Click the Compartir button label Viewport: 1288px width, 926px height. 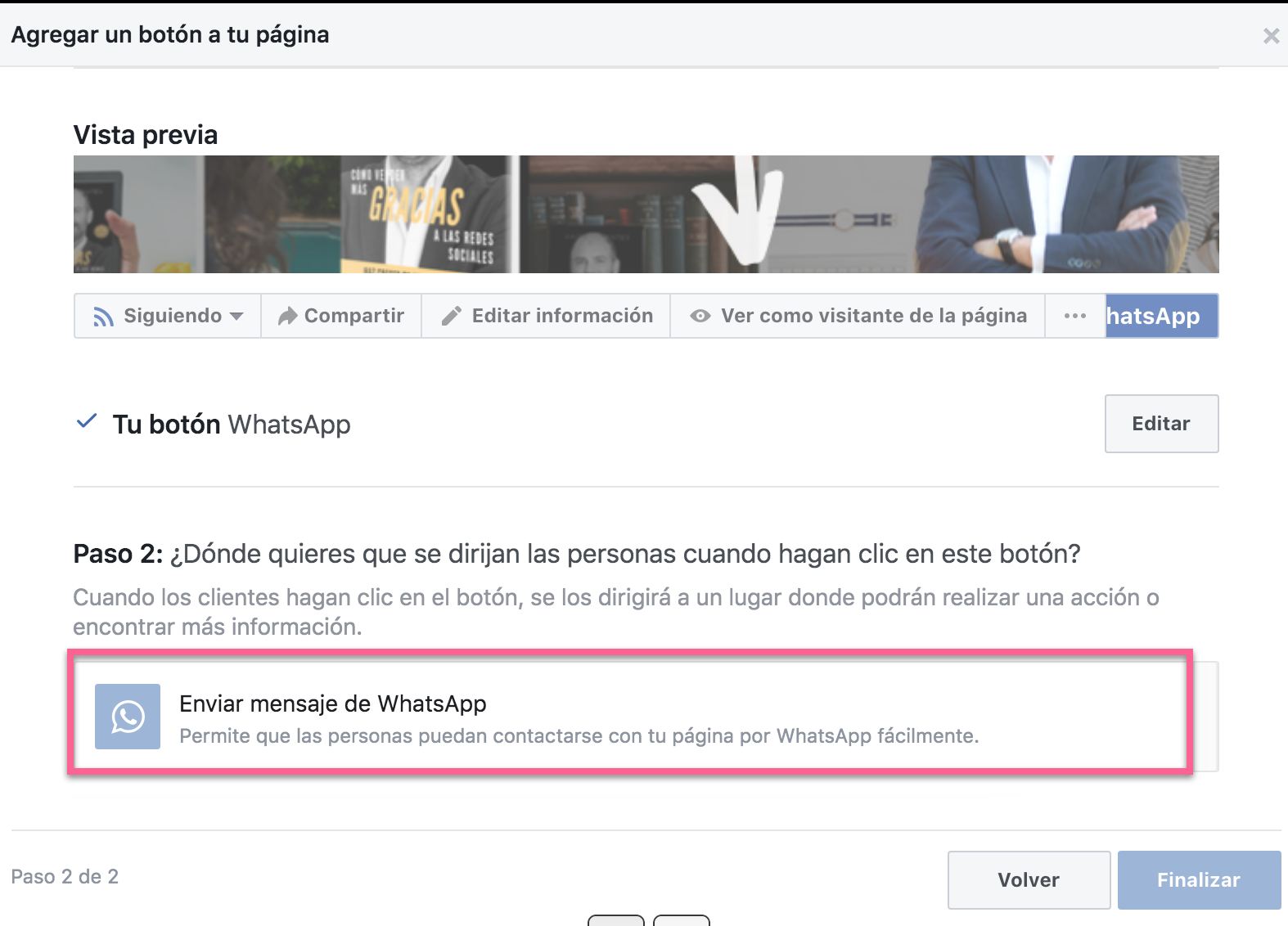point(354,316)
